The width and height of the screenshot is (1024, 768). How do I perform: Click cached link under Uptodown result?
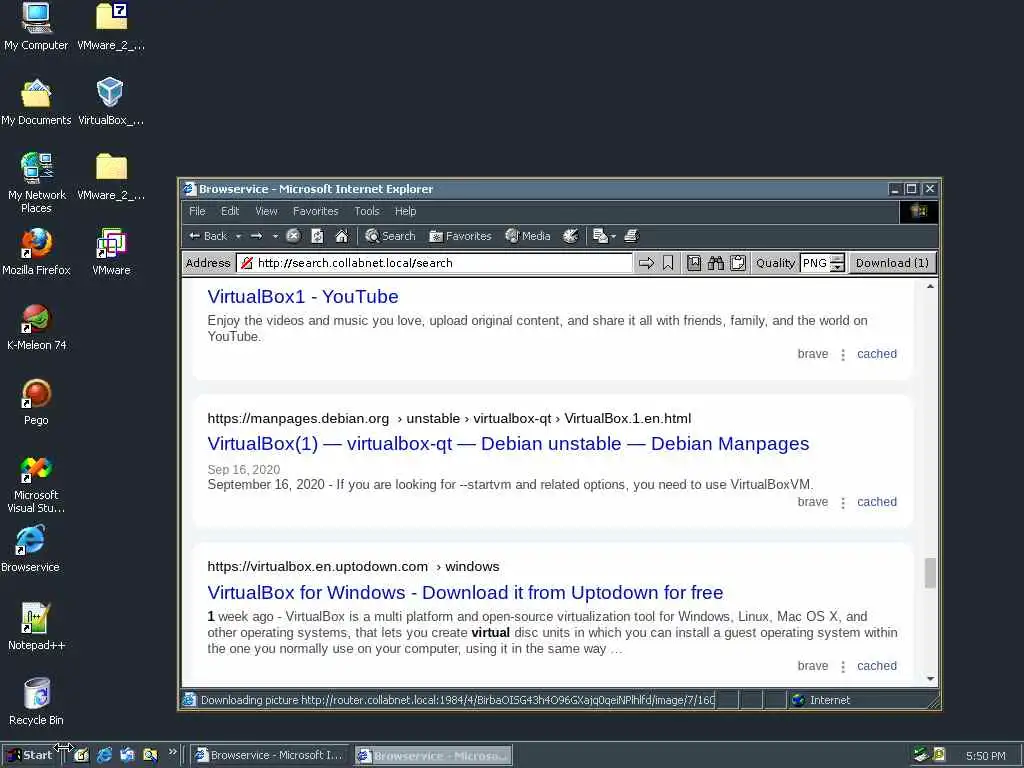877,665
